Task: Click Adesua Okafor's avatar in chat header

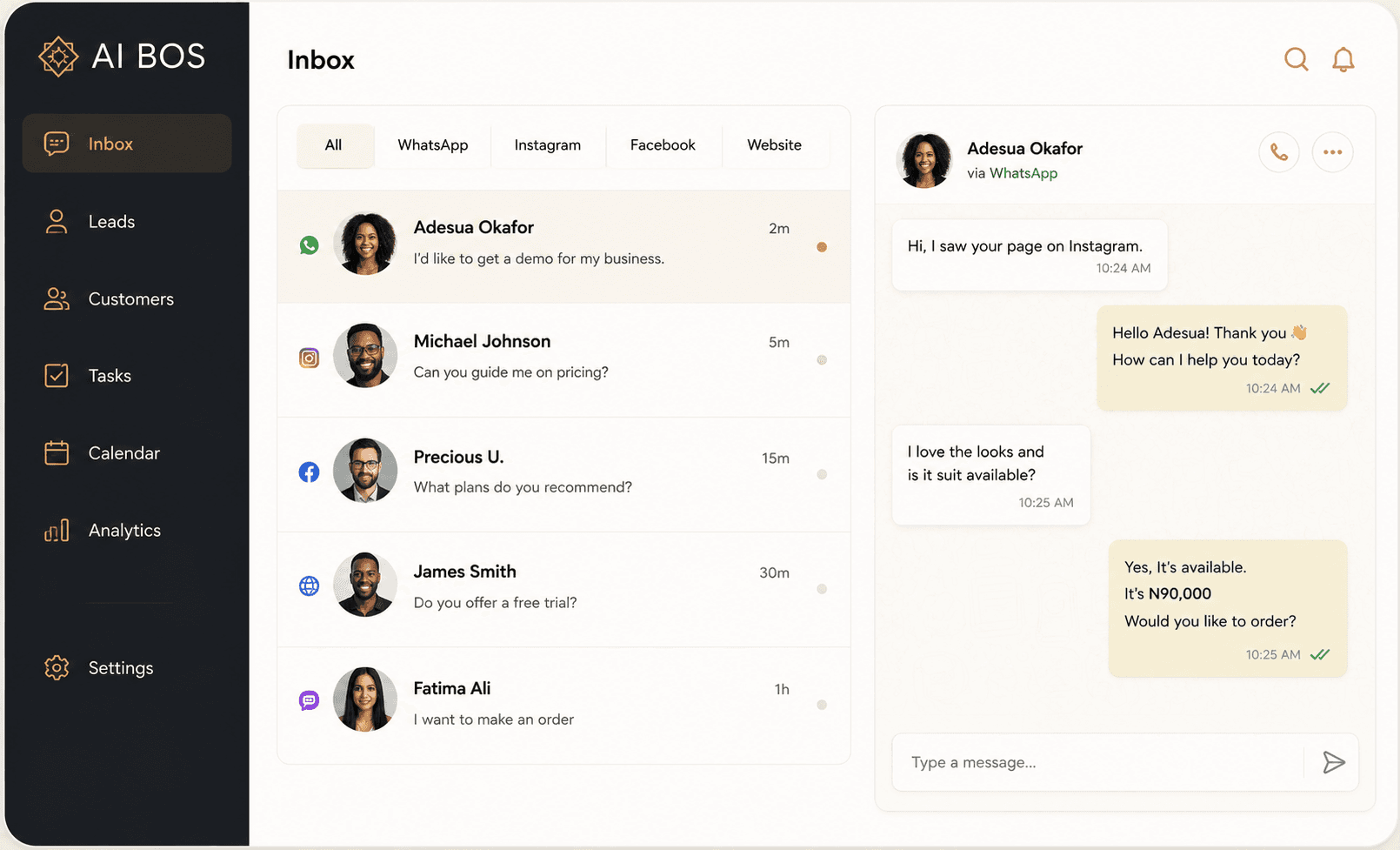Action: pos(924,160)
